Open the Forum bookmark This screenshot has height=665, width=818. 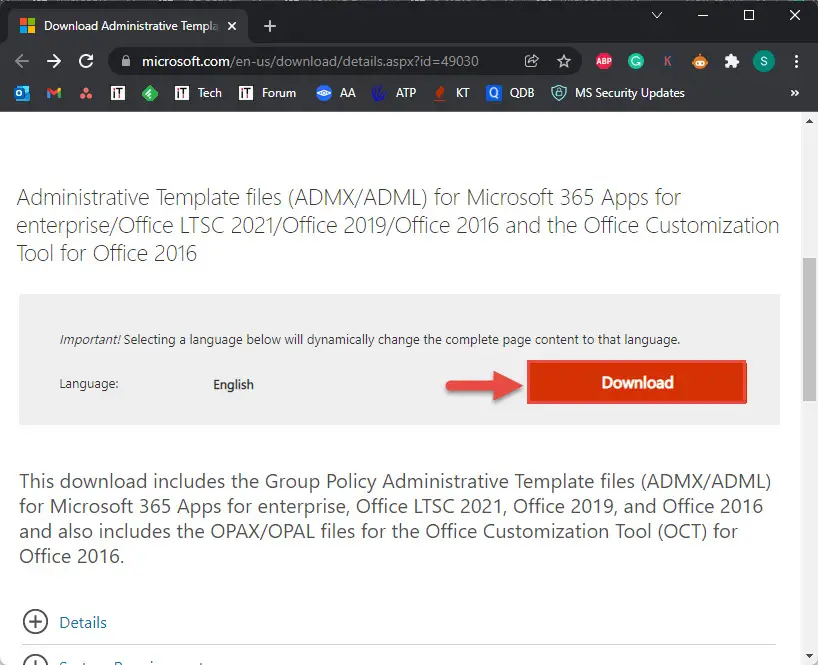click(x=268, y=93)
